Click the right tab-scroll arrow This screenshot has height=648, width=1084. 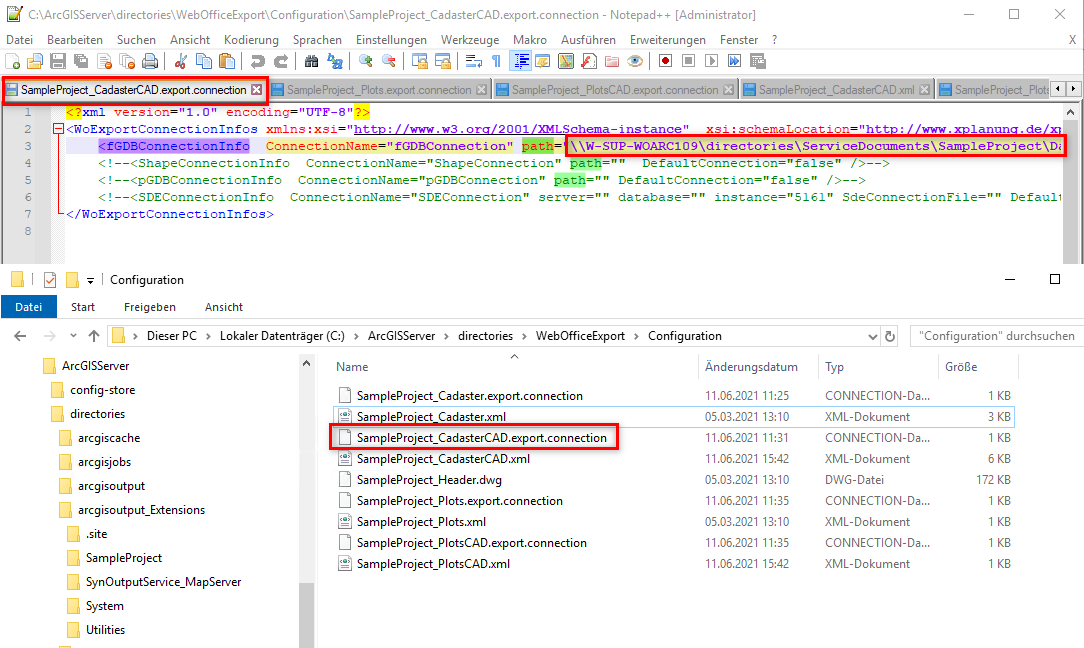click(1075, 89)
